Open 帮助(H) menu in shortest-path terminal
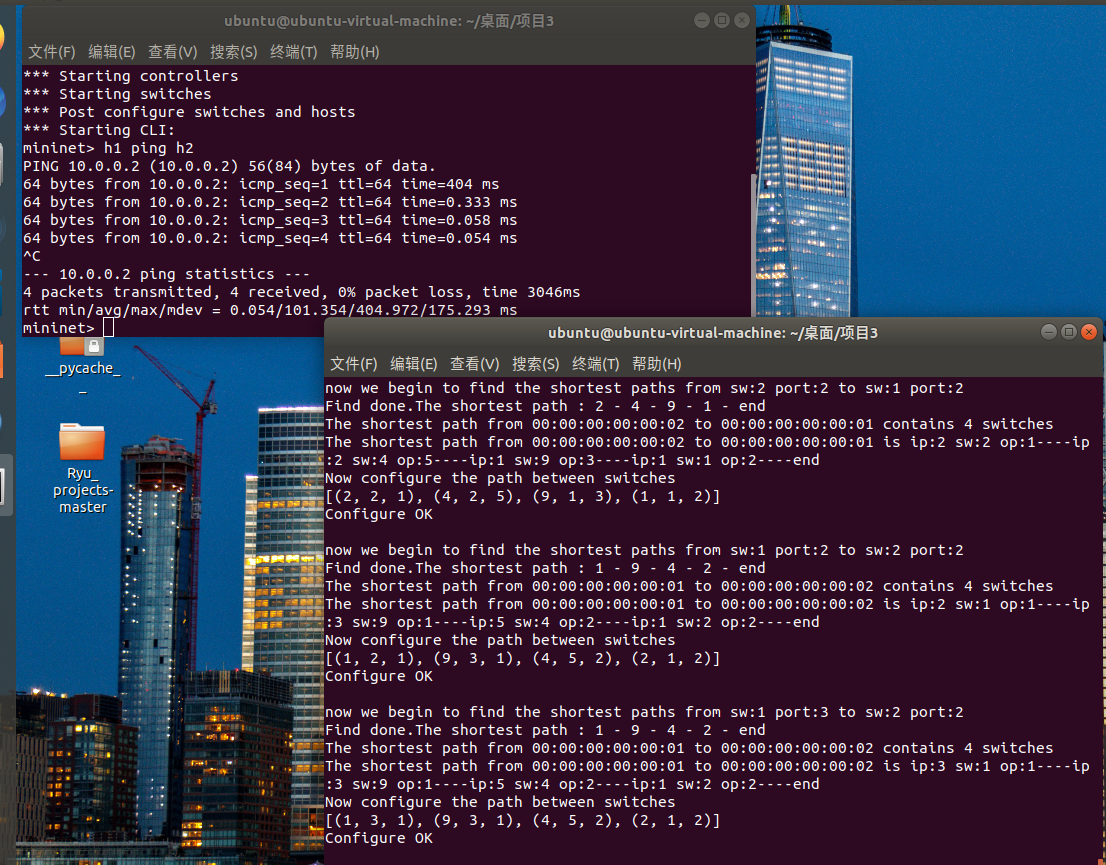The height and width of the screenshot is (865, 1106). (656, 364)
